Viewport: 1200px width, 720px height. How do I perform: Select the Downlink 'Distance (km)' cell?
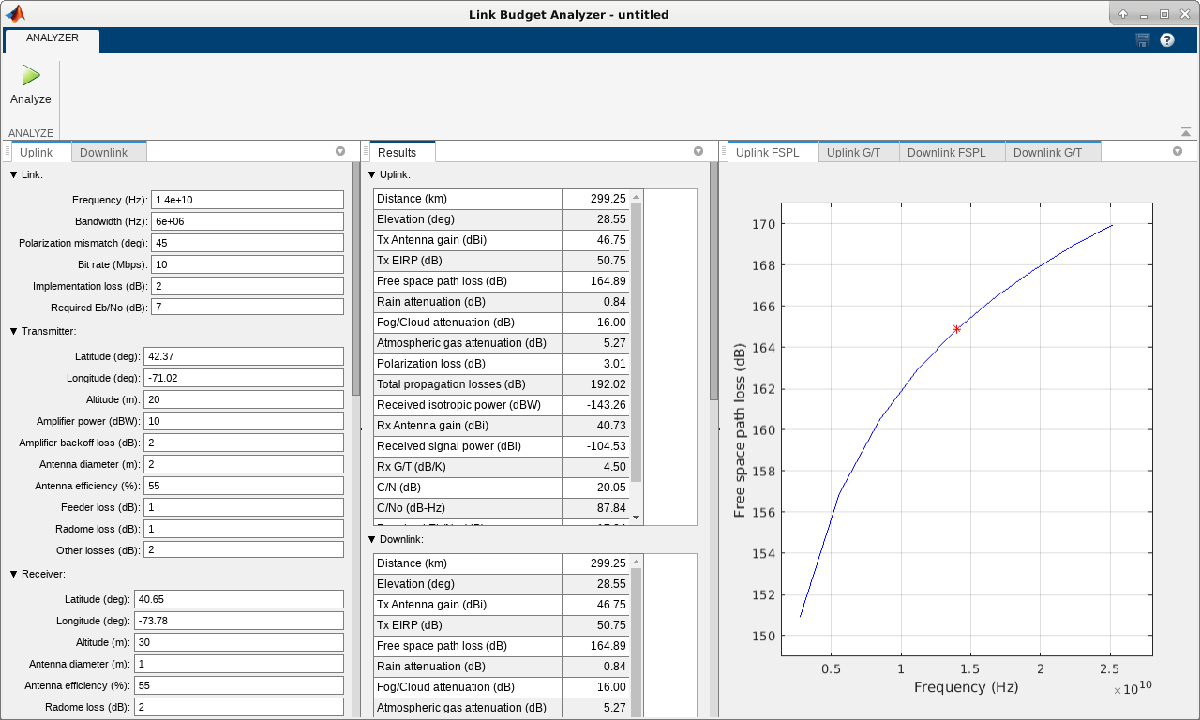pyautogui.click(x=468, y=563)
